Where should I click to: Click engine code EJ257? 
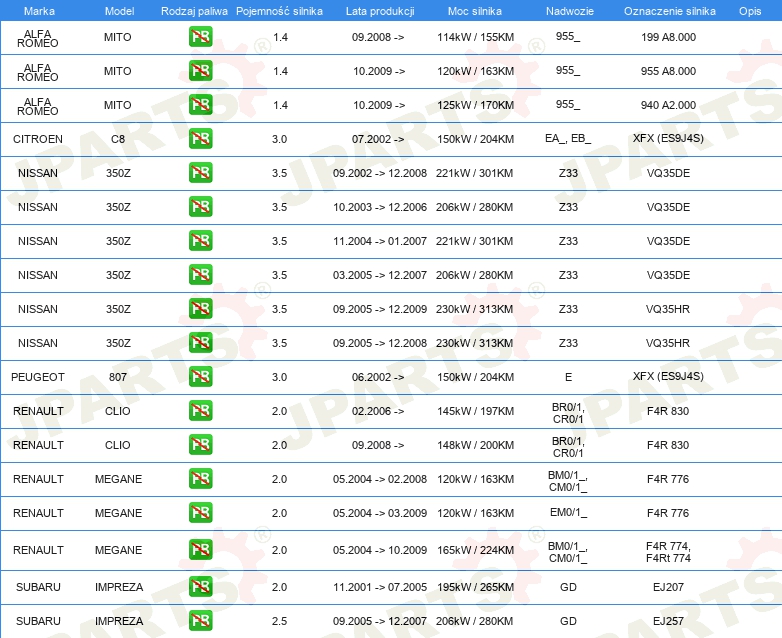[x=668, y=621]
